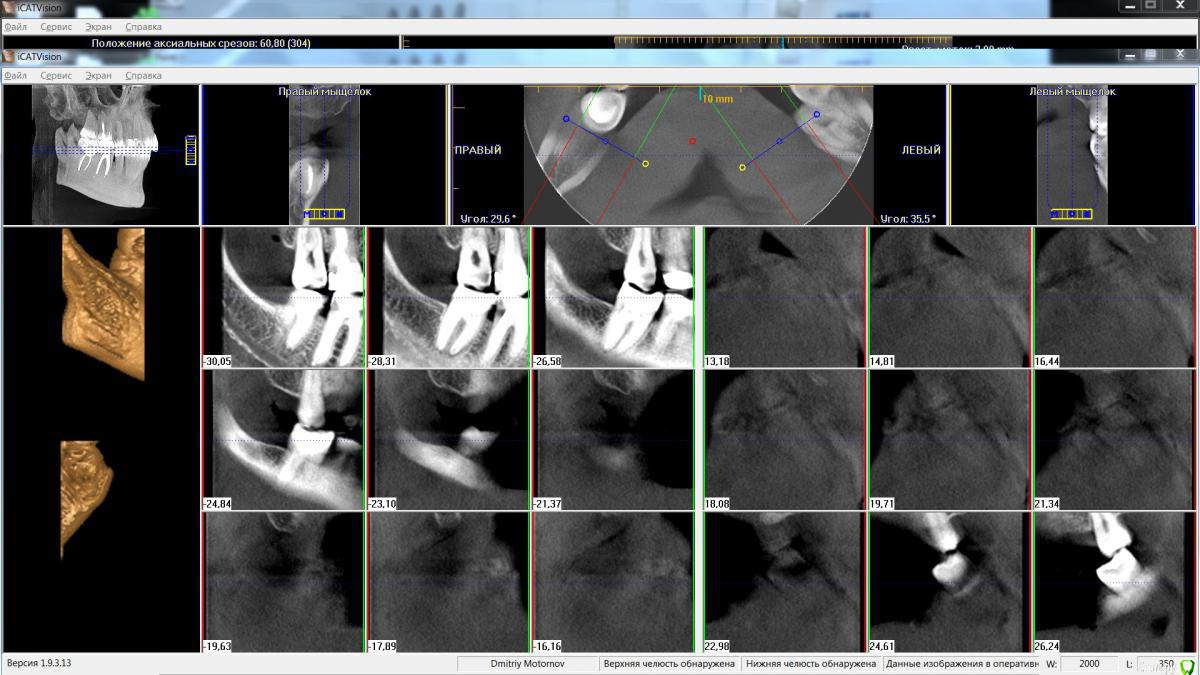Click the green shield icon in status bar
This screenshot has width=1200, height=675.
tap(1187, 665)
